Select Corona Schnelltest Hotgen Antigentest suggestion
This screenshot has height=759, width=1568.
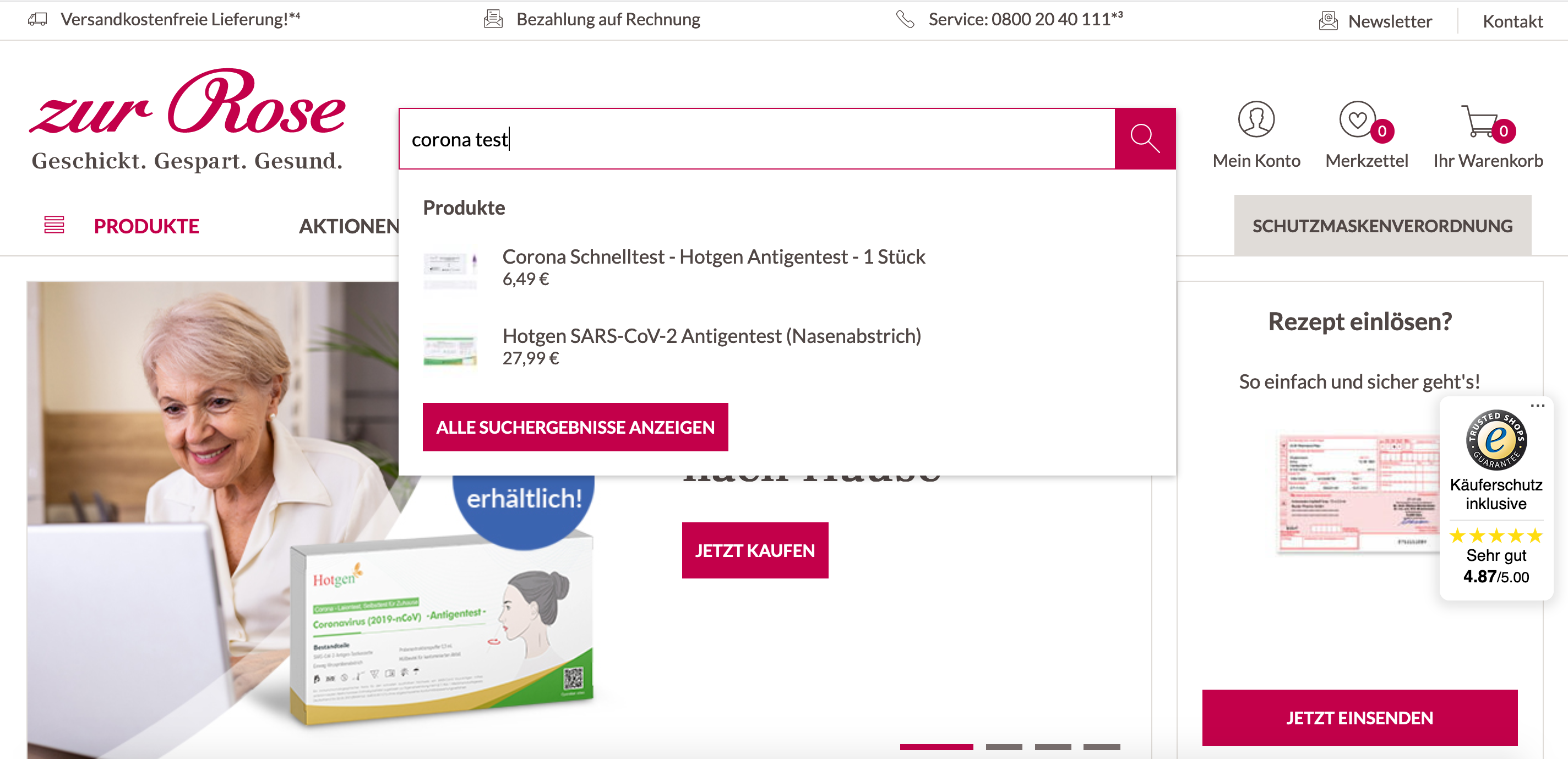714,257
